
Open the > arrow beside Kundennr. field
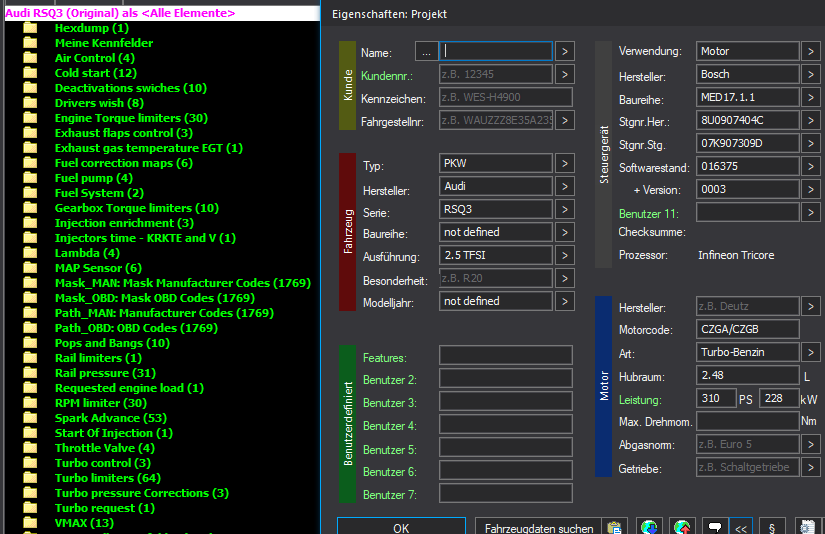565,74
